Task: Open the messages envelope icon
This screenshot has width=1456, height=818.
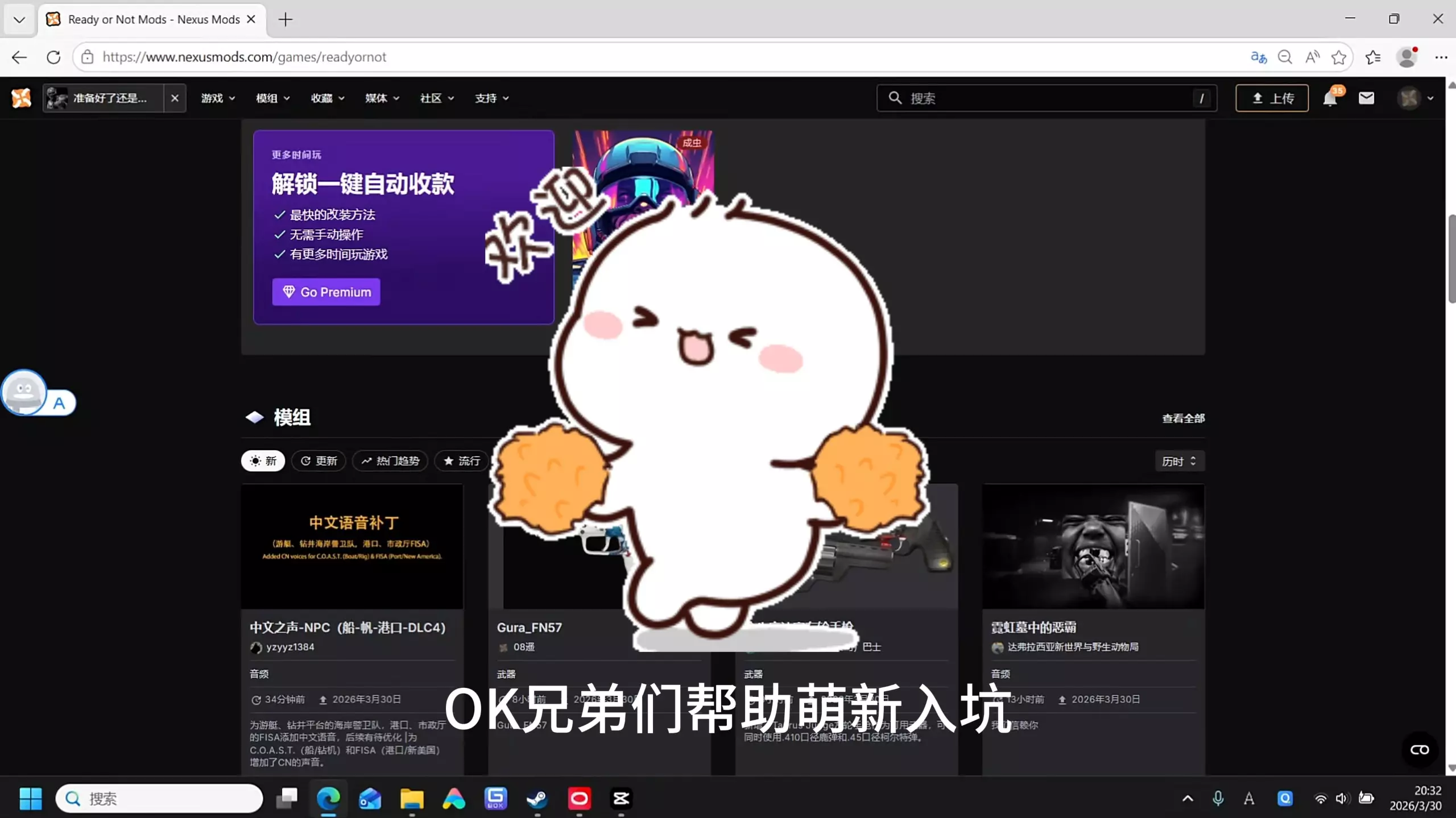Action: click(x=1366, y=98)
